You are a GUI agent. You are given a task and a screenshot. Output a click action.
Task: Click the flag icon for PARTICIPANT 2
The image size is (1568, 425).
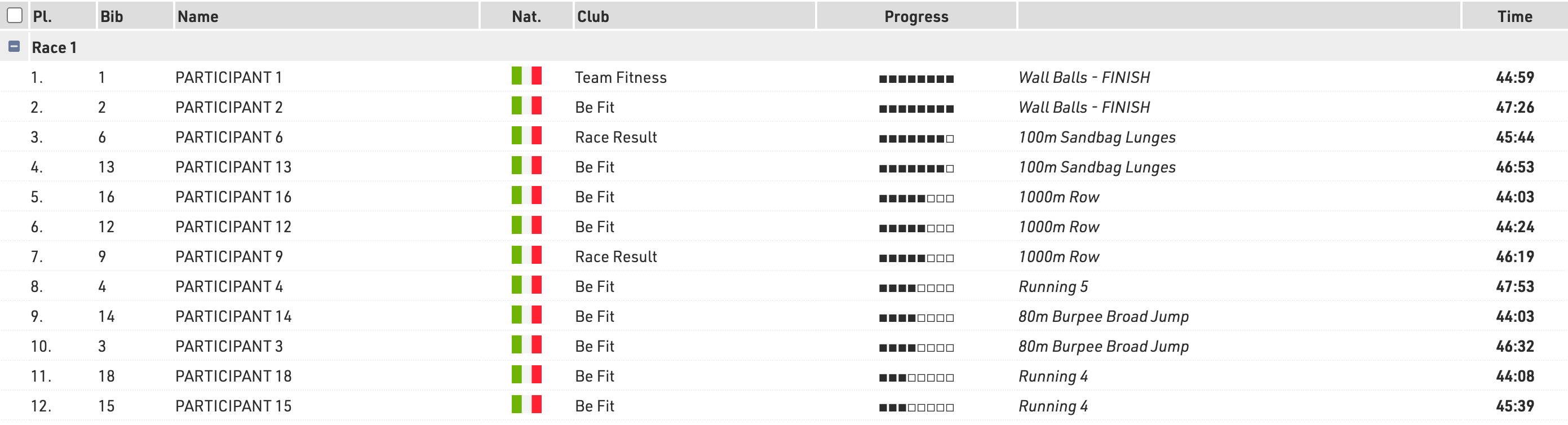tap(526, 106)
